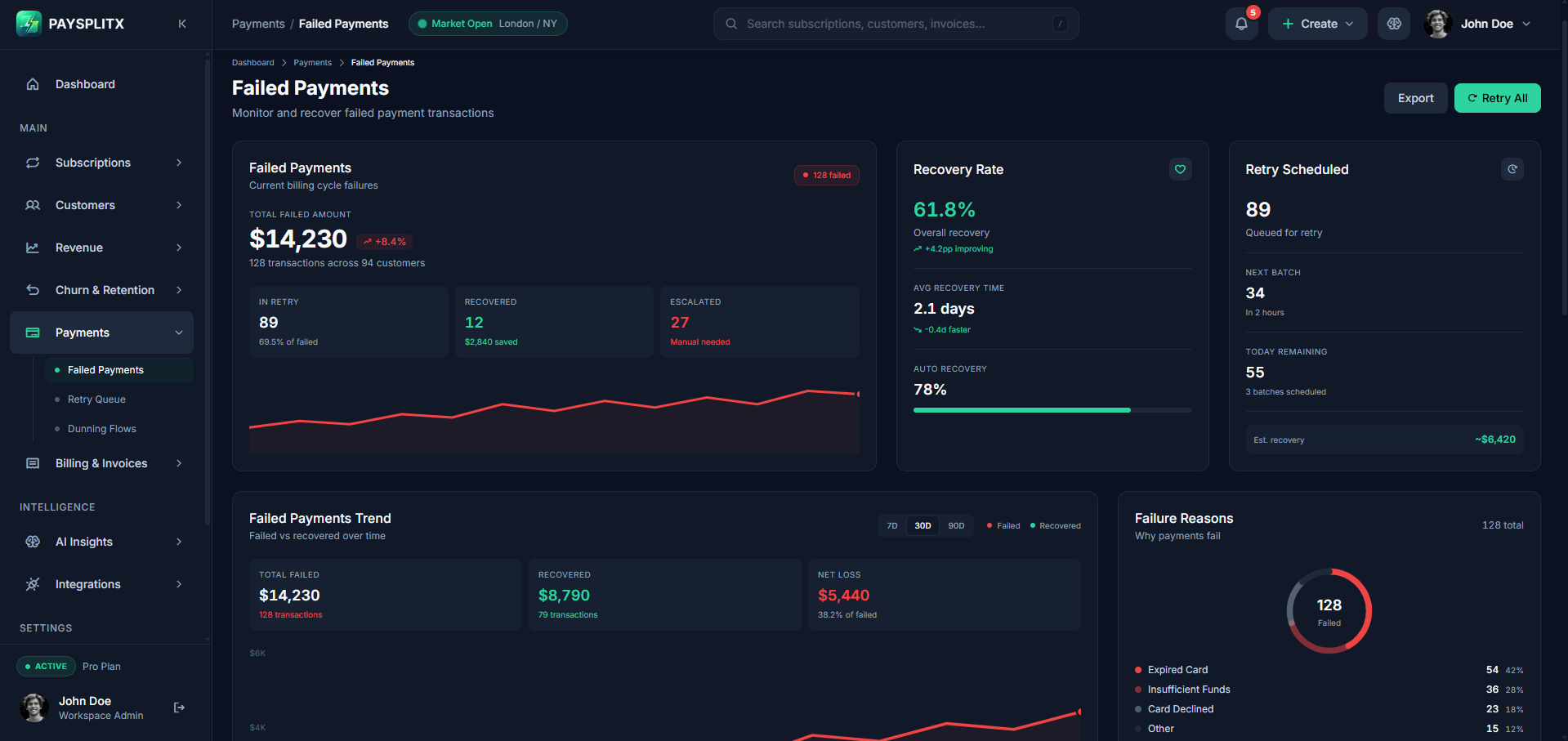Expand the Subscriptions menu chevron

click(x=179, y=163)
